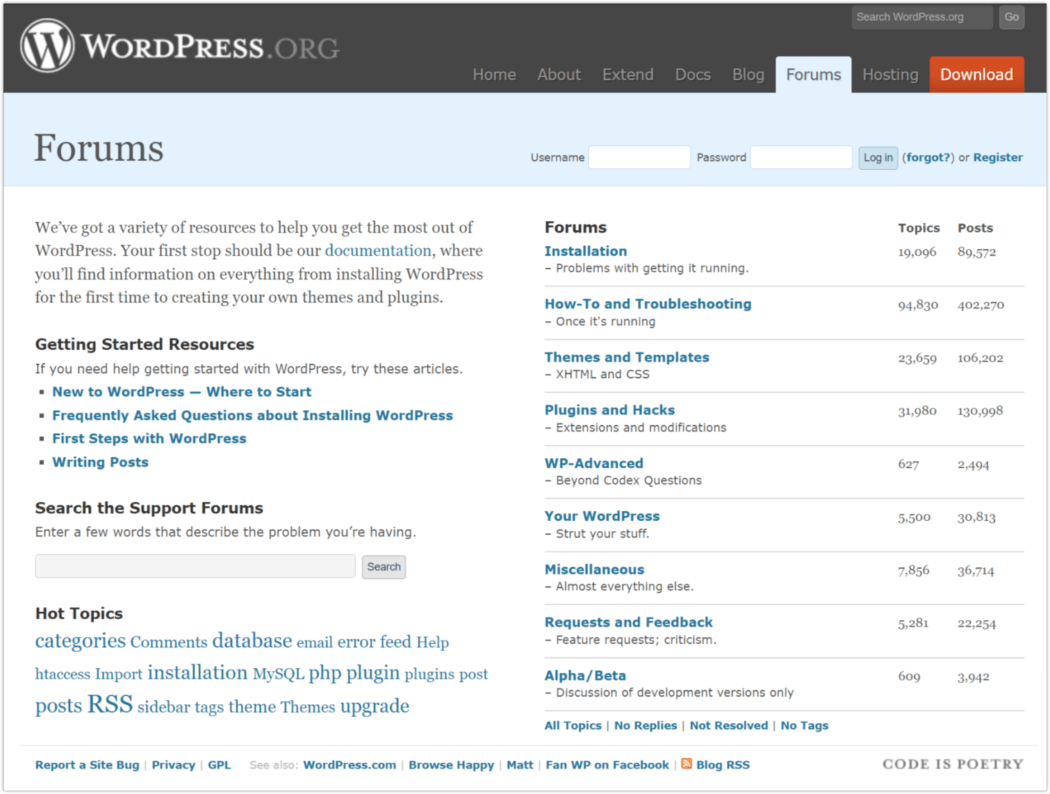Click the orange Download button
The height and width of the screenshot is (794, 1050).
click(976, 74)
